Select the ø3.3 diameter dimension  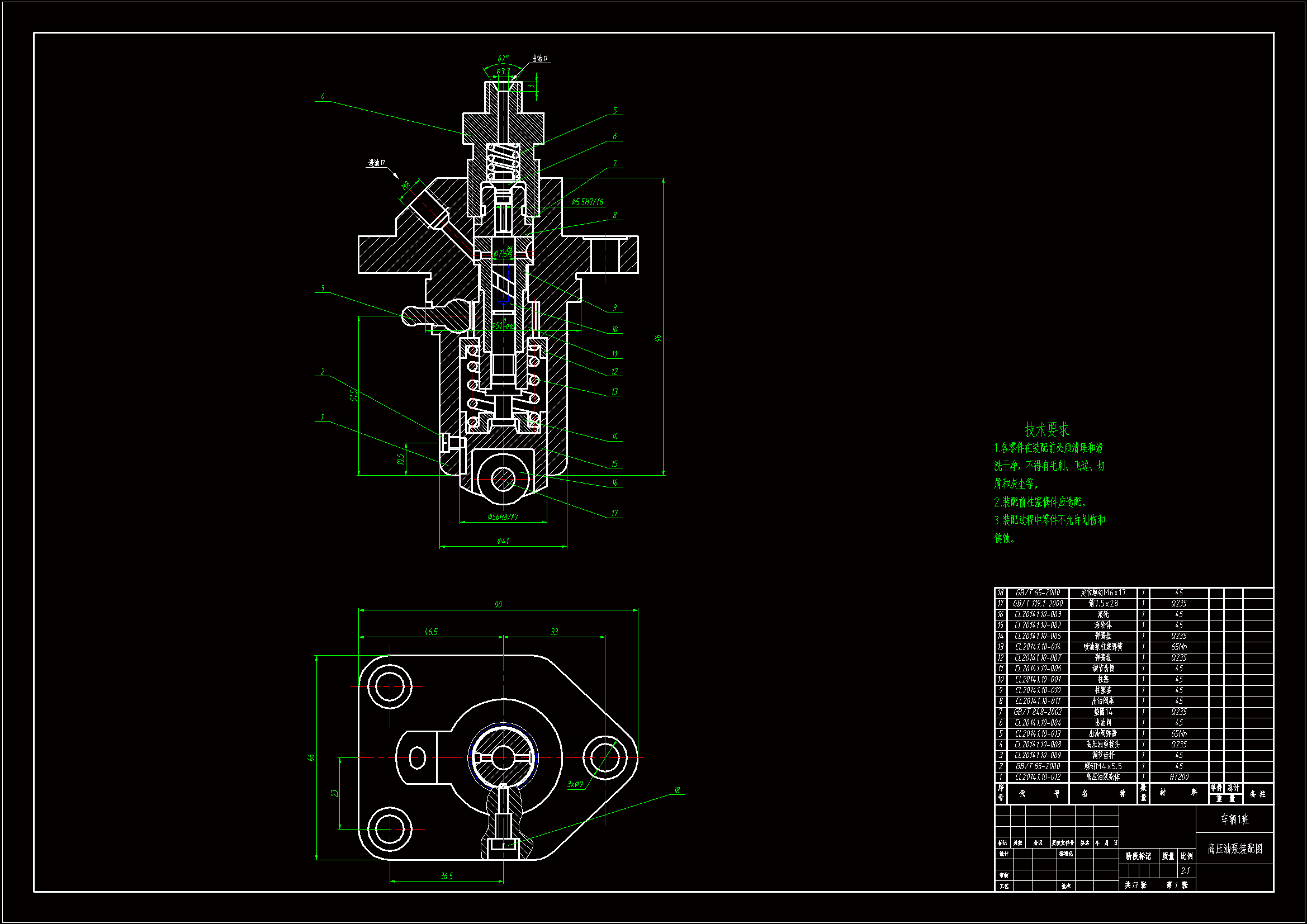tap(503, 71)
